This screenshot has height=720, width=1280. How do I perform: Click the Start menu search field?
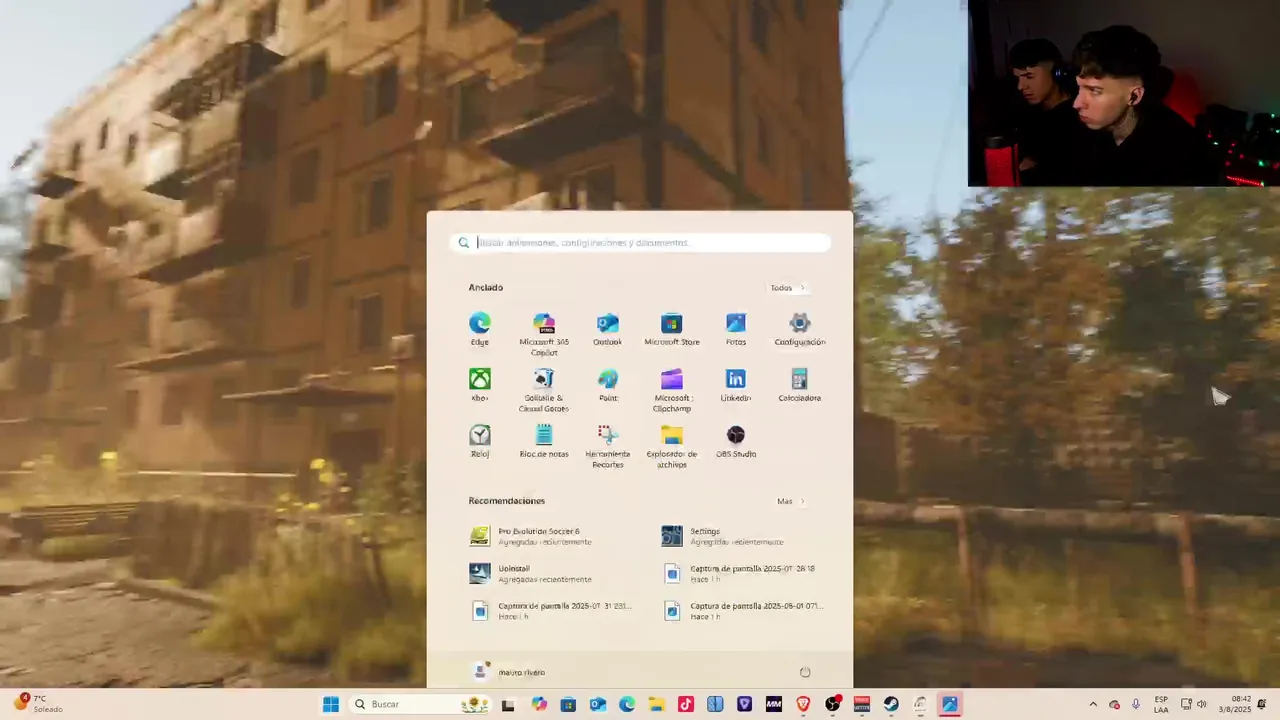click(x=640, y=242)
